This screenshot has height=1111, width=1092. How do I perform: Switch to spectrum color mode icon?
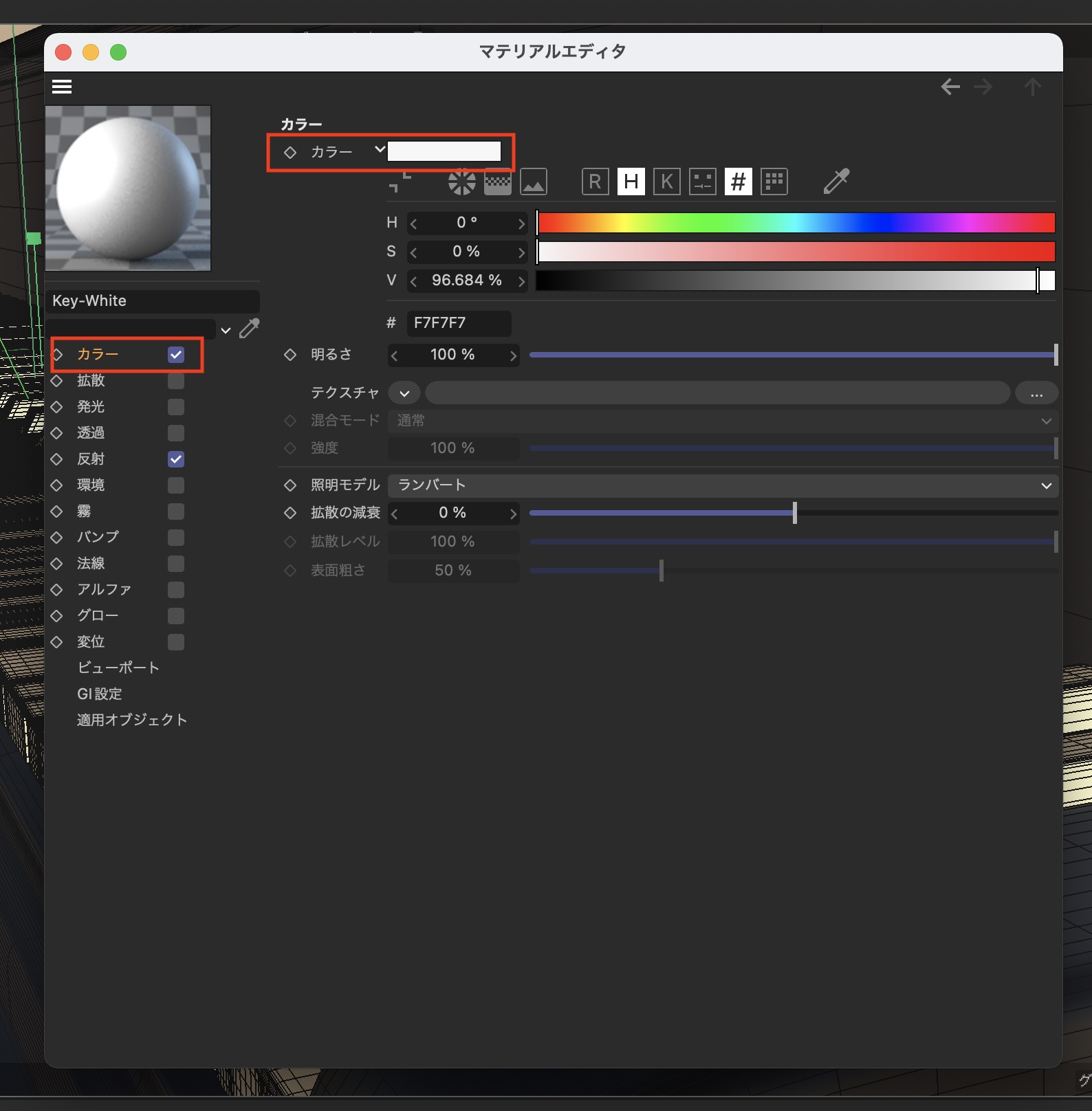[x=497, y=182]
